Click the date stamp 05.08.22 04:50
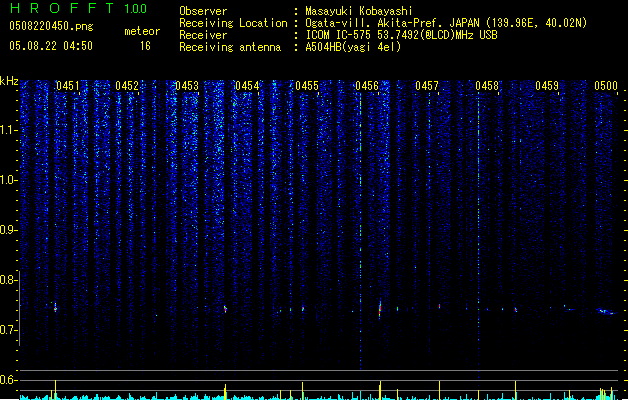Viewport: 629px width, 400px height. (x=51, y=46)
